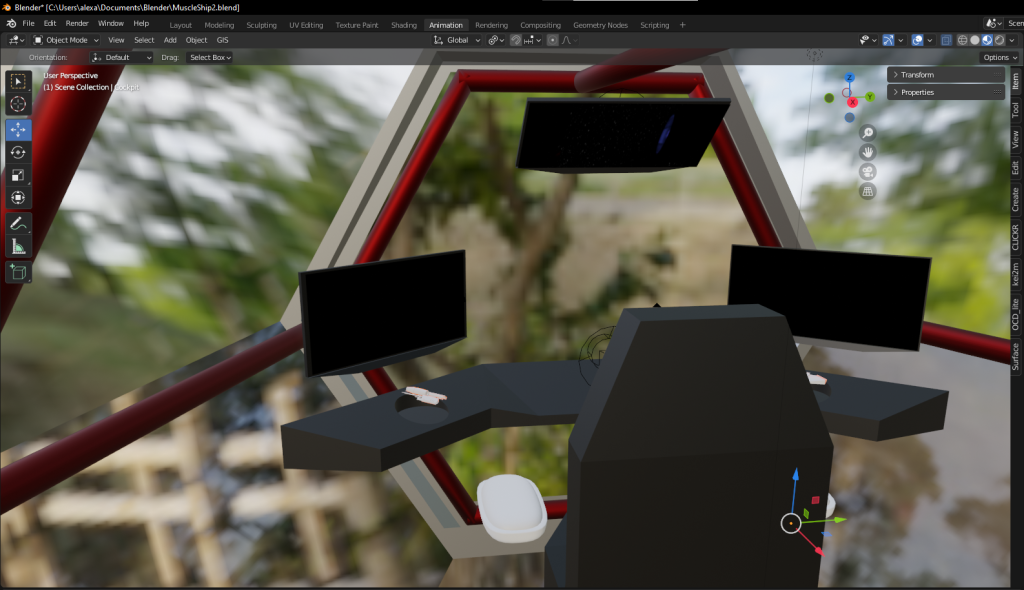The image size is (1024, 590).
Task: Click the Add Cube tool
Action: pos(18,271)
